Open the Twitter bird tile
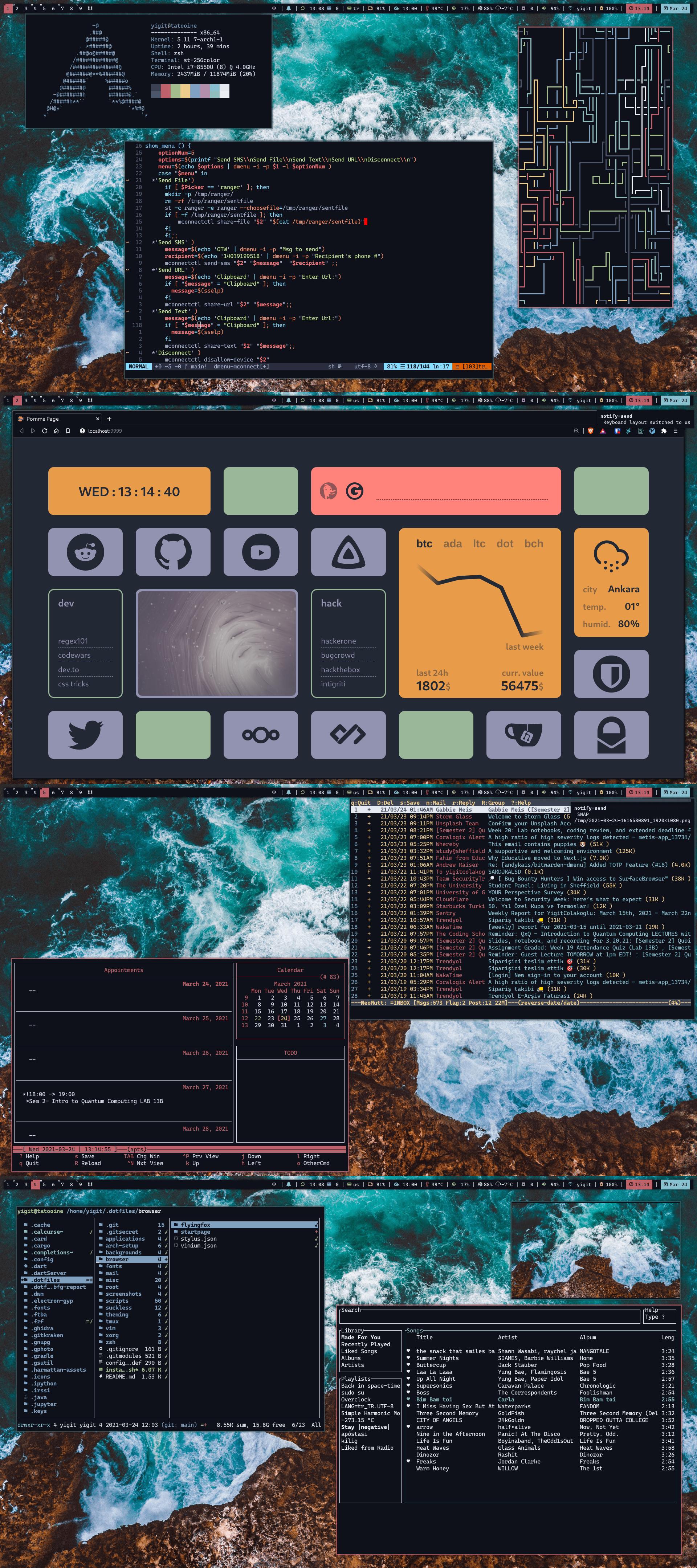 coord(85,735)
